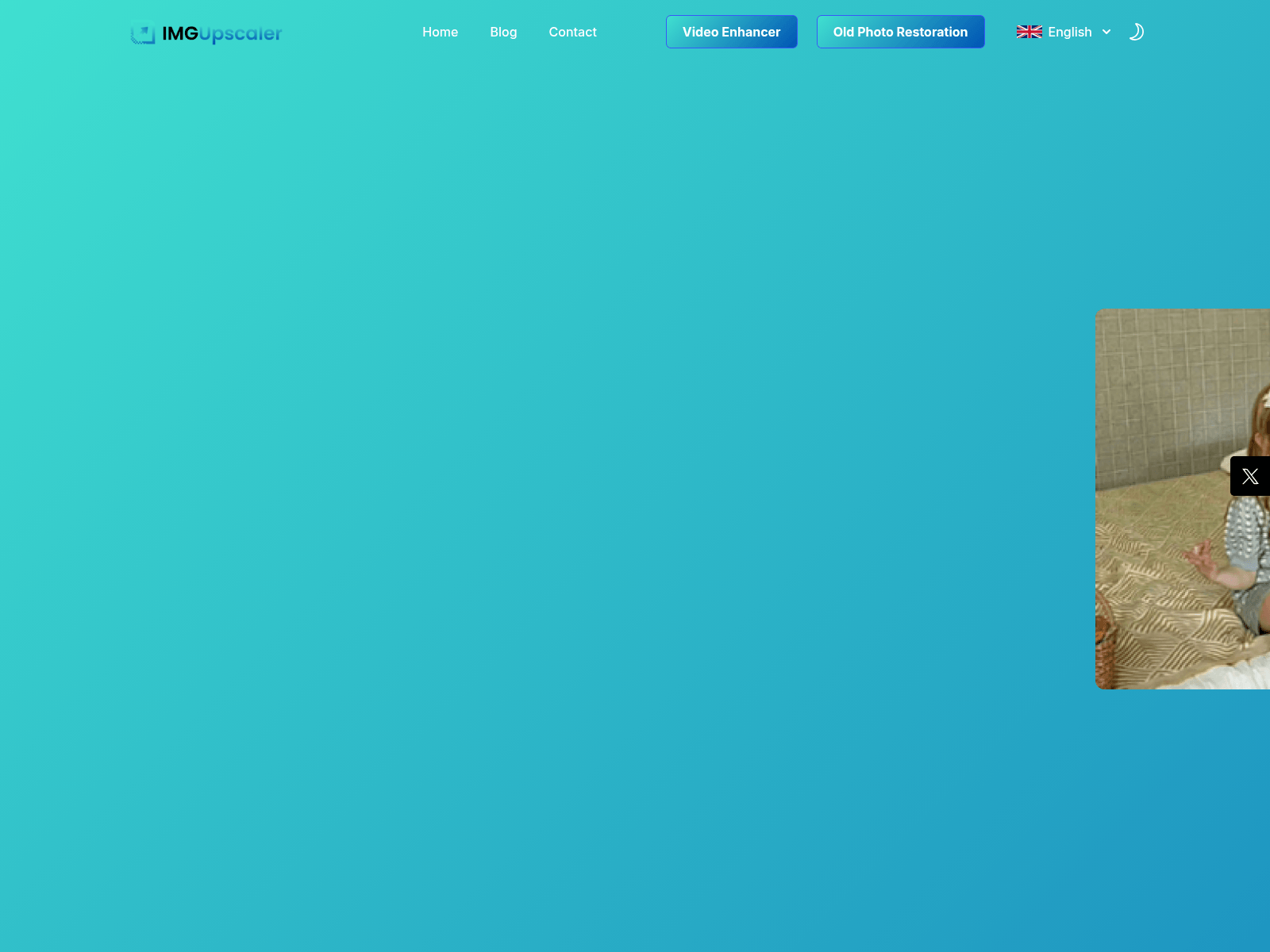The height and width of the screenshot is (952, 1270).
Task: Enable dark appearance using the moon control
Action: pyautogui.click(x=1137, y=32)
